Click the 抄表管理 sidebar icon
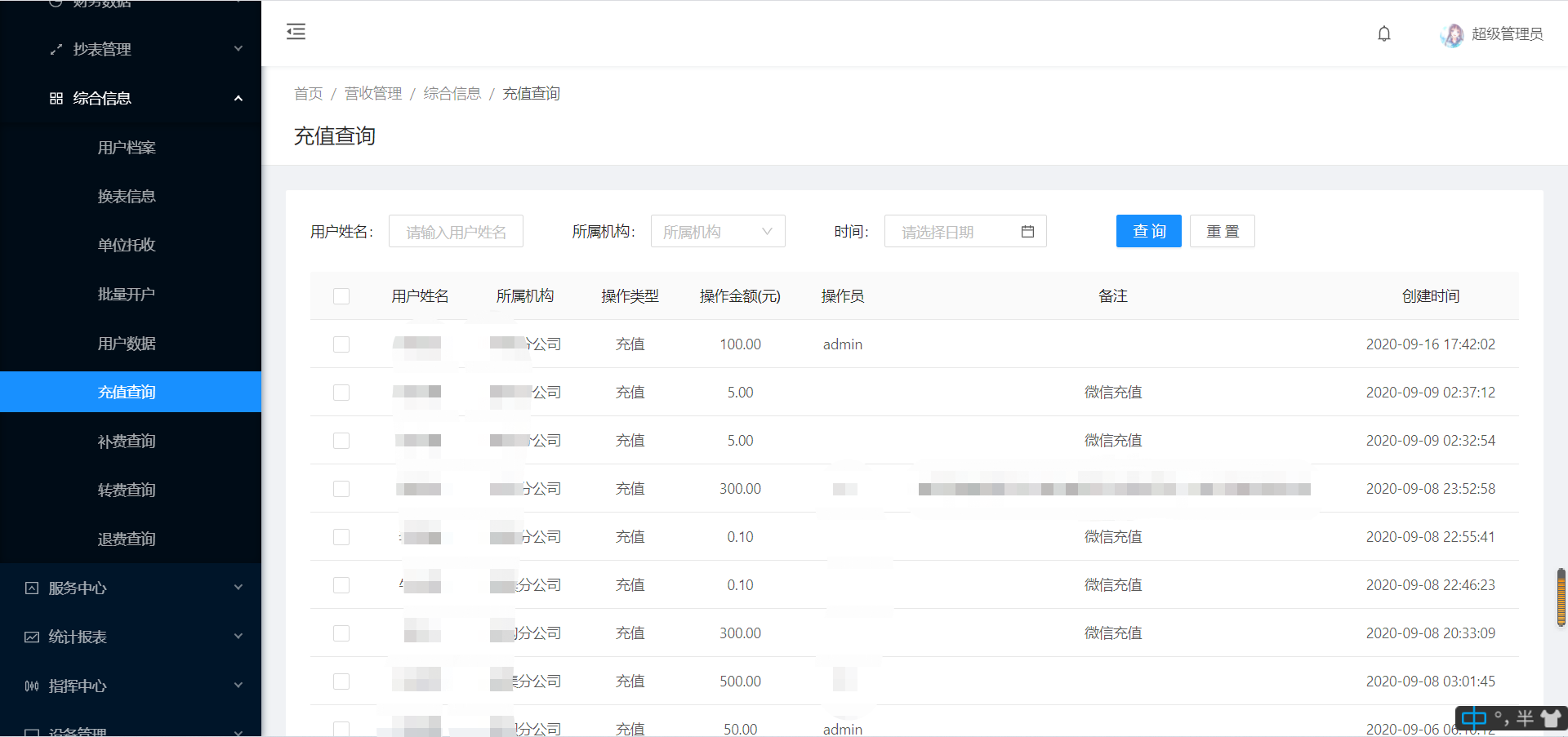Image resolution: width=1568 pixels, height=737 pixels. click(56, 50)
